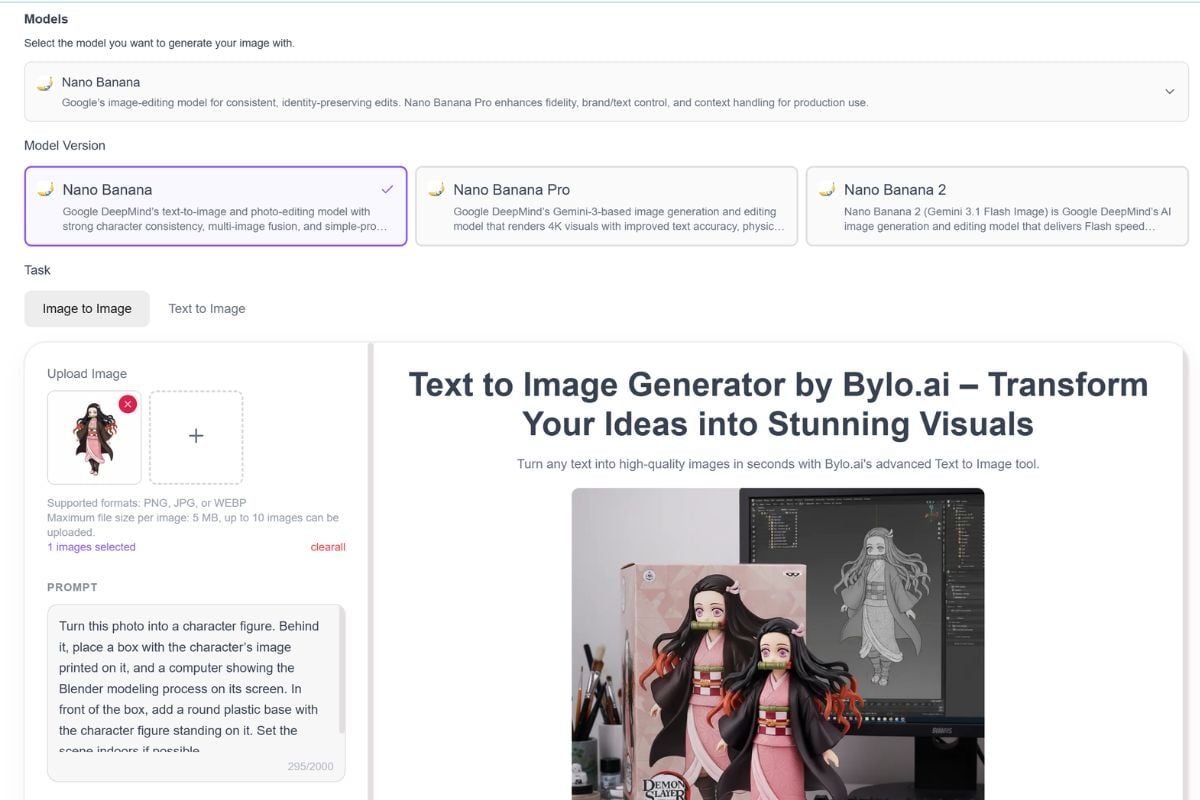The width and height of the screenshot is (1200, 800).
Task: Select the Nano Banana Pro version card
Action: click(606, 206)
